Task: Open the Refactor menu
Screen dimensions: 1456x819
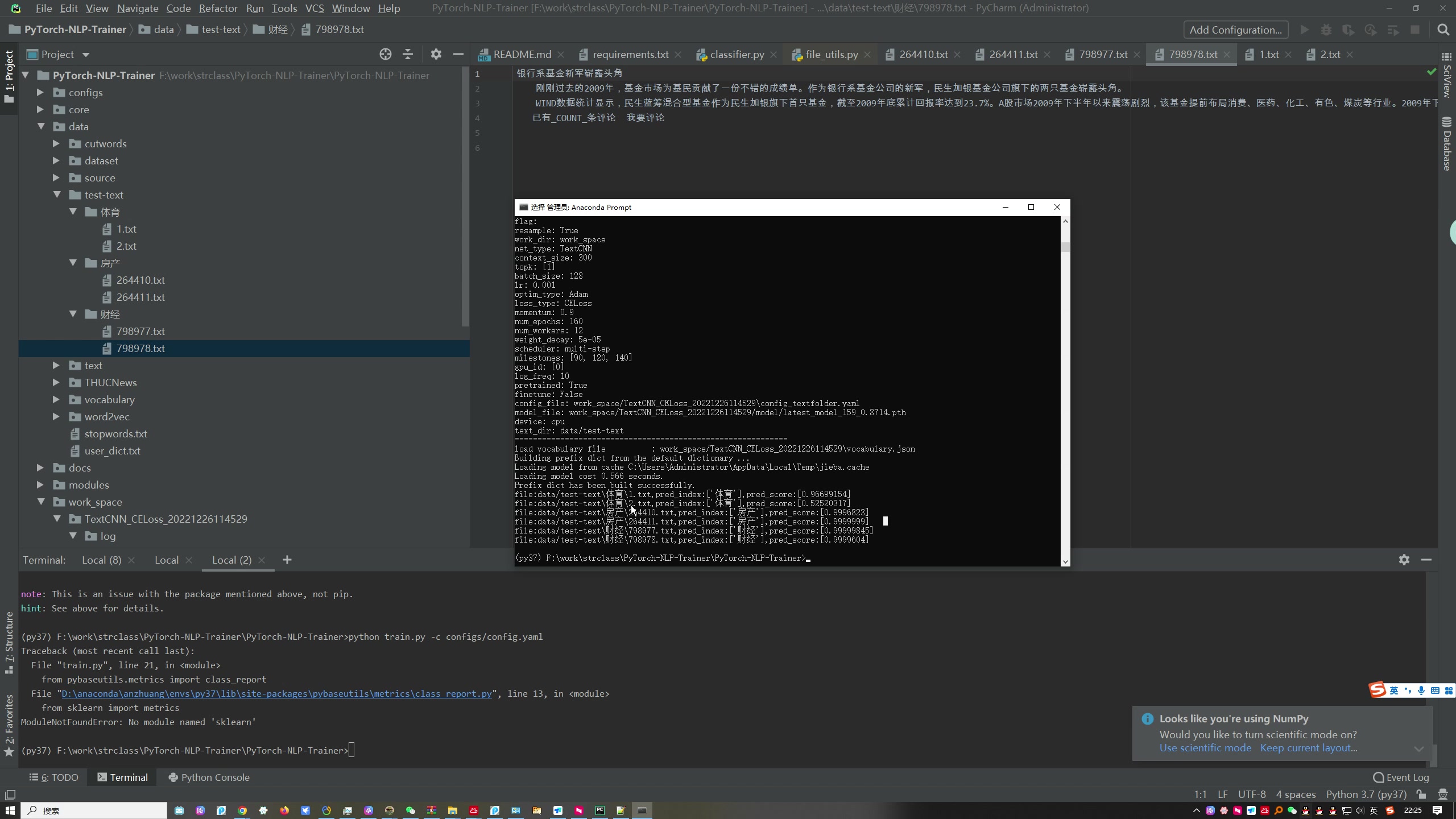Action: [218, 8]
